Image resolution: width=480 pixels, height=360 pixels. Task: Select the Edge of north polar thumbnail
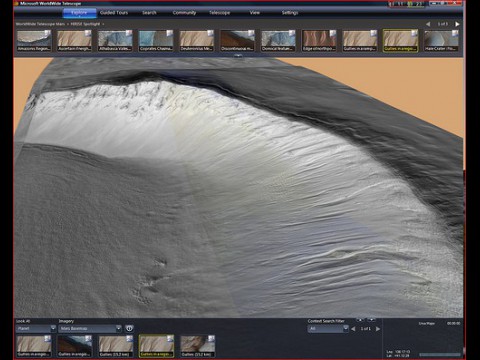319,41
